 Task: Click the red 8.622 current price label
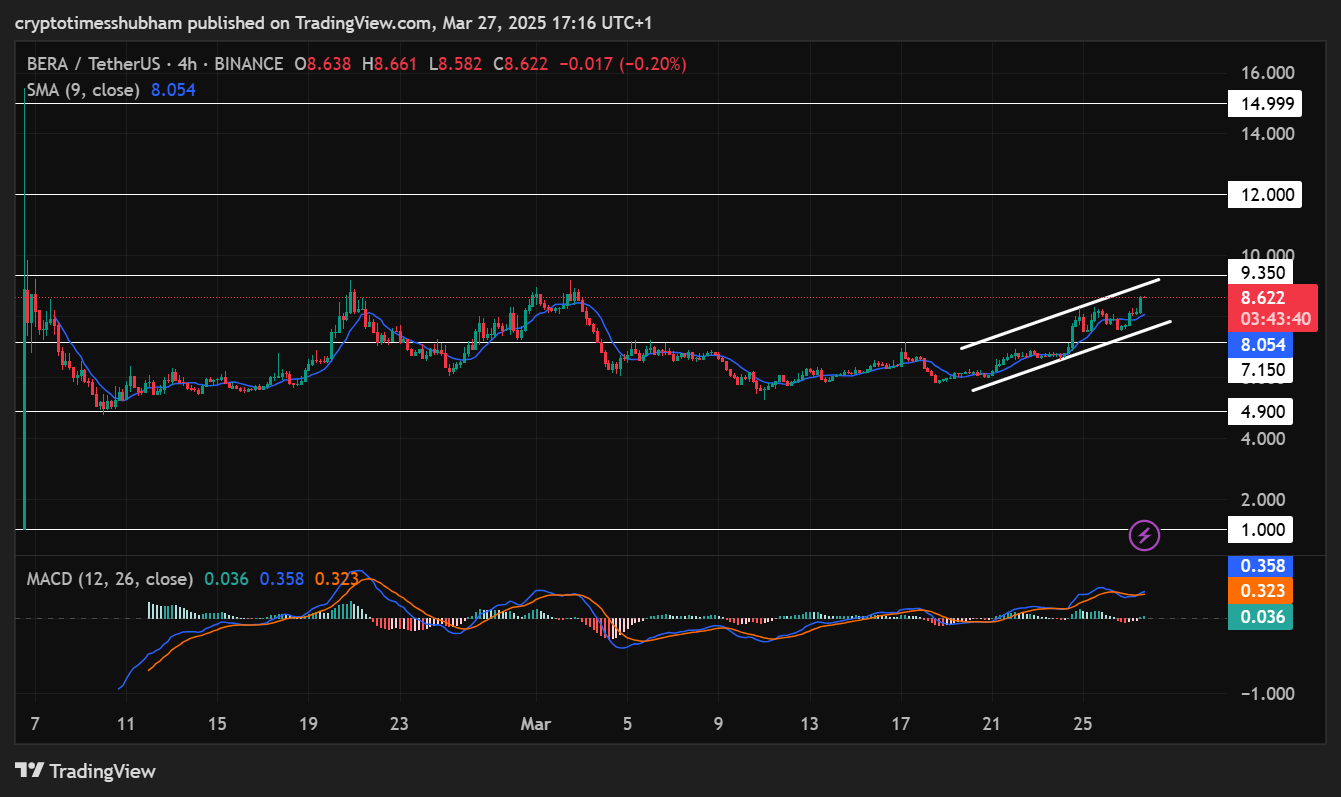pos(1264,298)
